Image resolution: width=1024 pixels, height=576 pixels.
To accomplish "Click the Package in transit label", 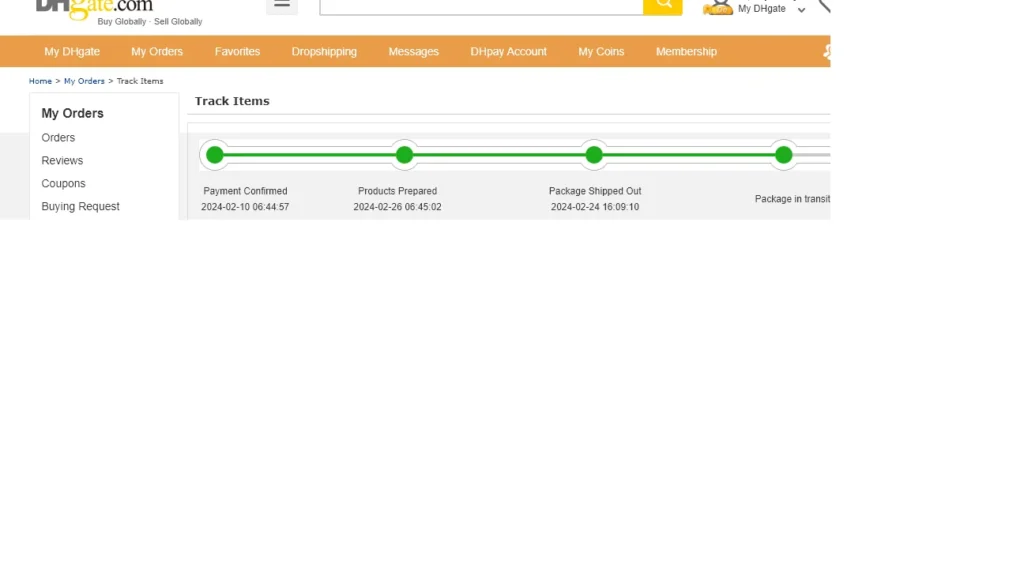I will coord(792,199).
